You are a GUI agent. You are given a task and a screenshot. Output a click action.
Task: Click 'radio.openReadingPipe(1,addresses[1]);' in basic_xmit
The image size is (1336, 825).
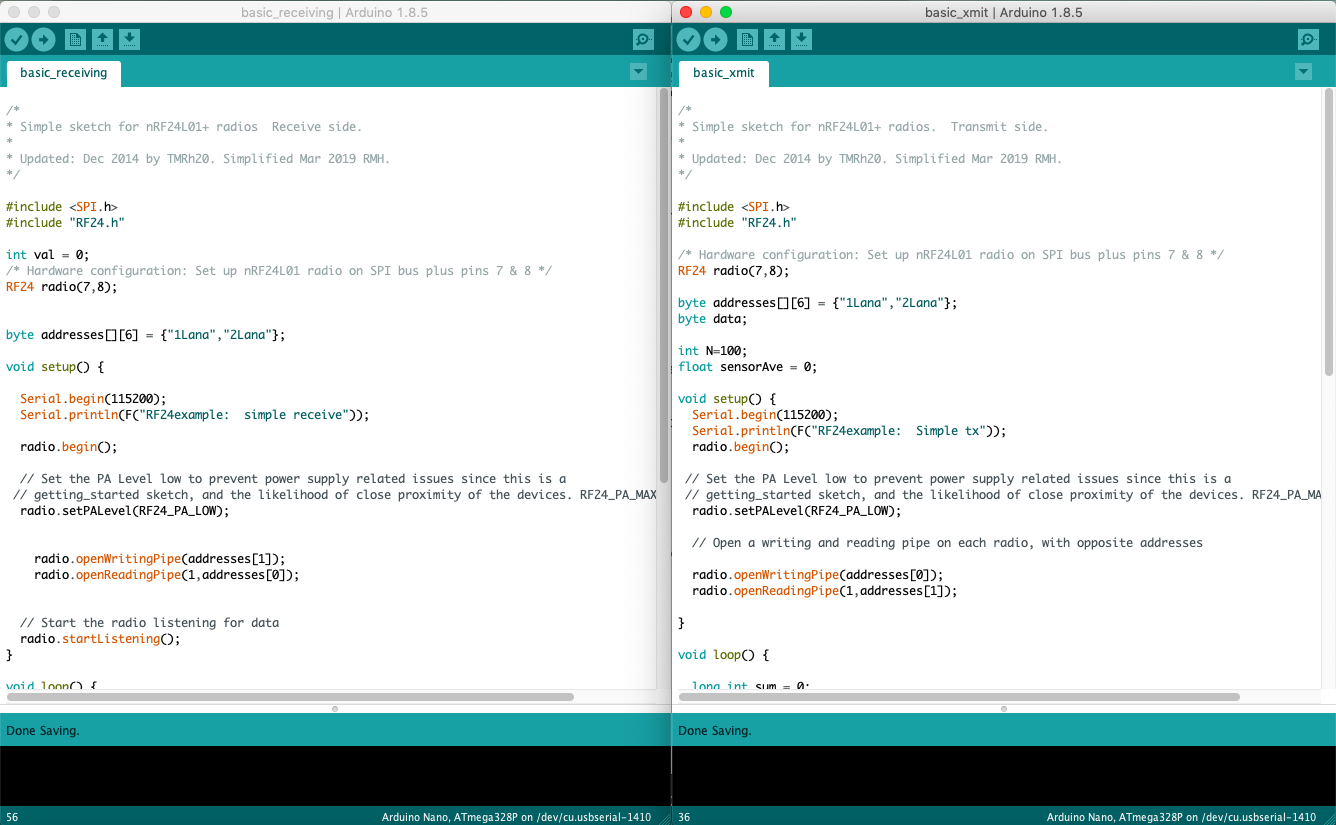[x=824, y=591]
